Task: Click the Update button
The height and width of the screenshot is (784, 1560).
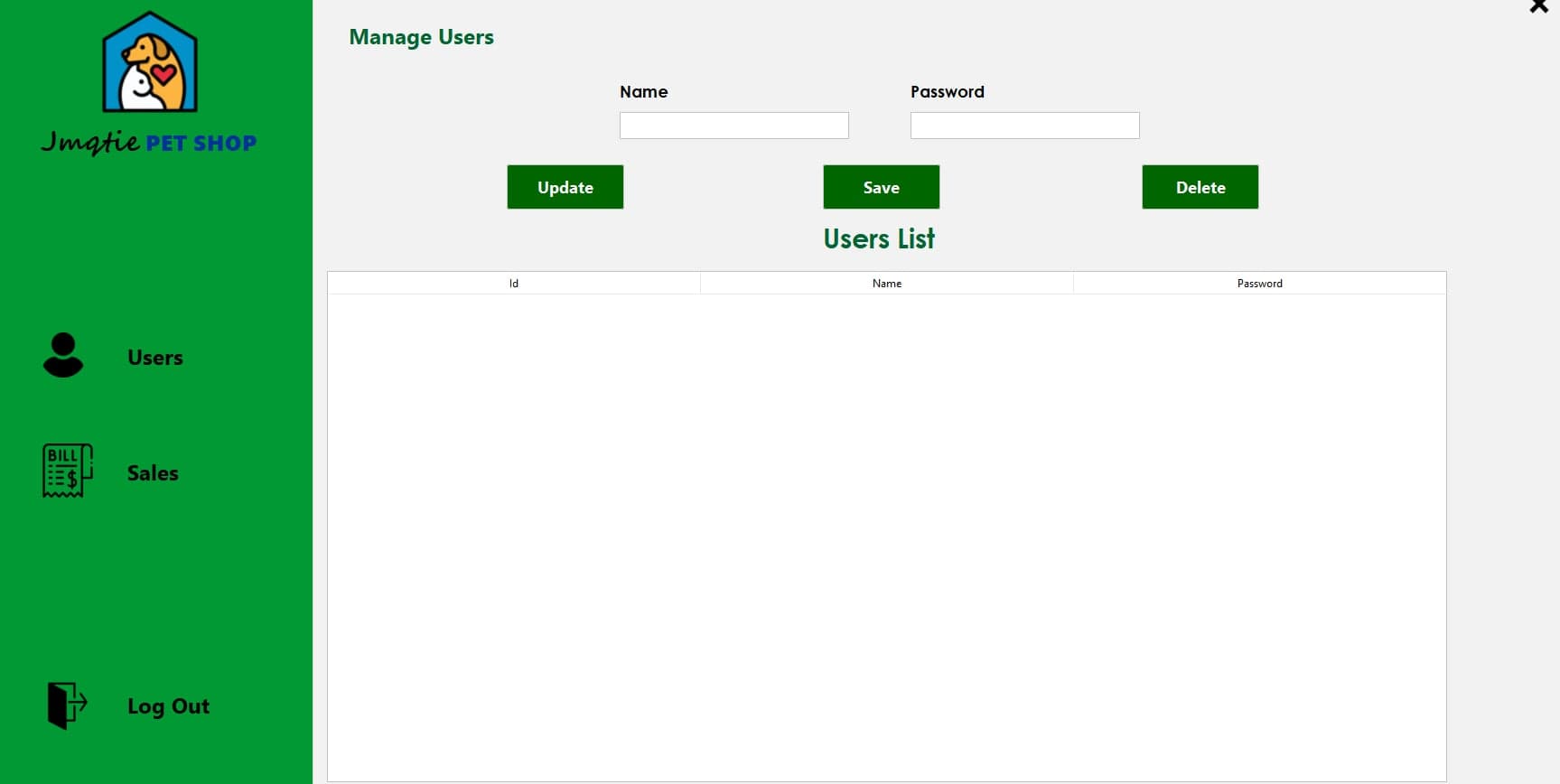Action: tap(565, 187)
